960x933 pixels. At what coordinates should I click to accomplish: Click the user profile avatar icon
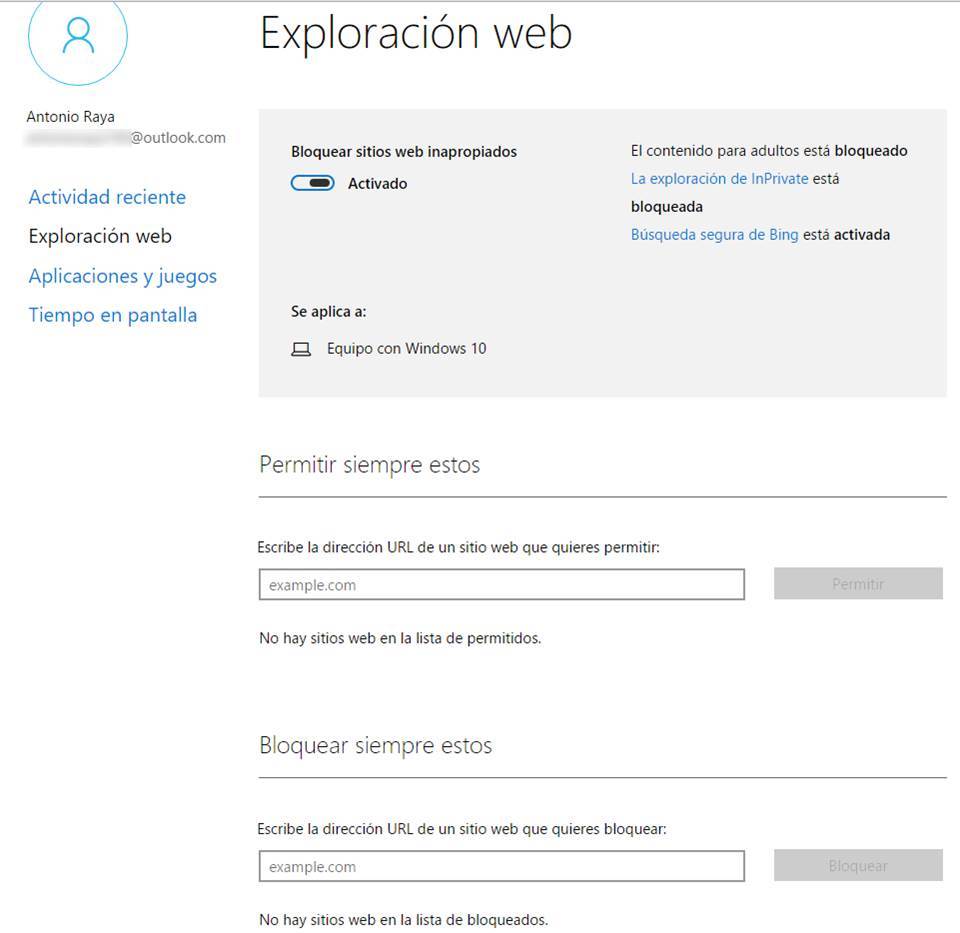pyautogui.click(x=78, y=37)
